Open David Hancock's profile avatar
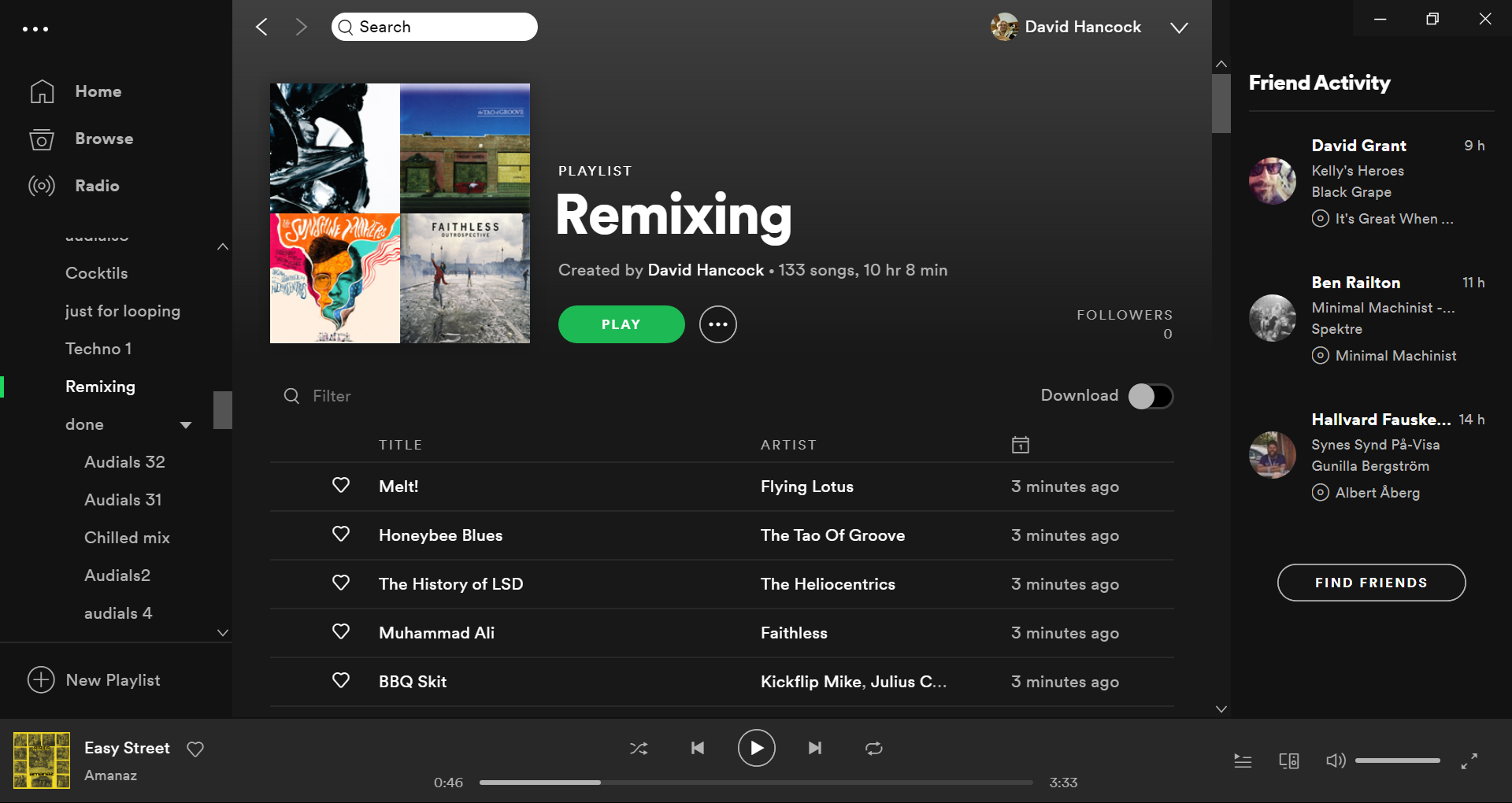 coord(1004,27)
